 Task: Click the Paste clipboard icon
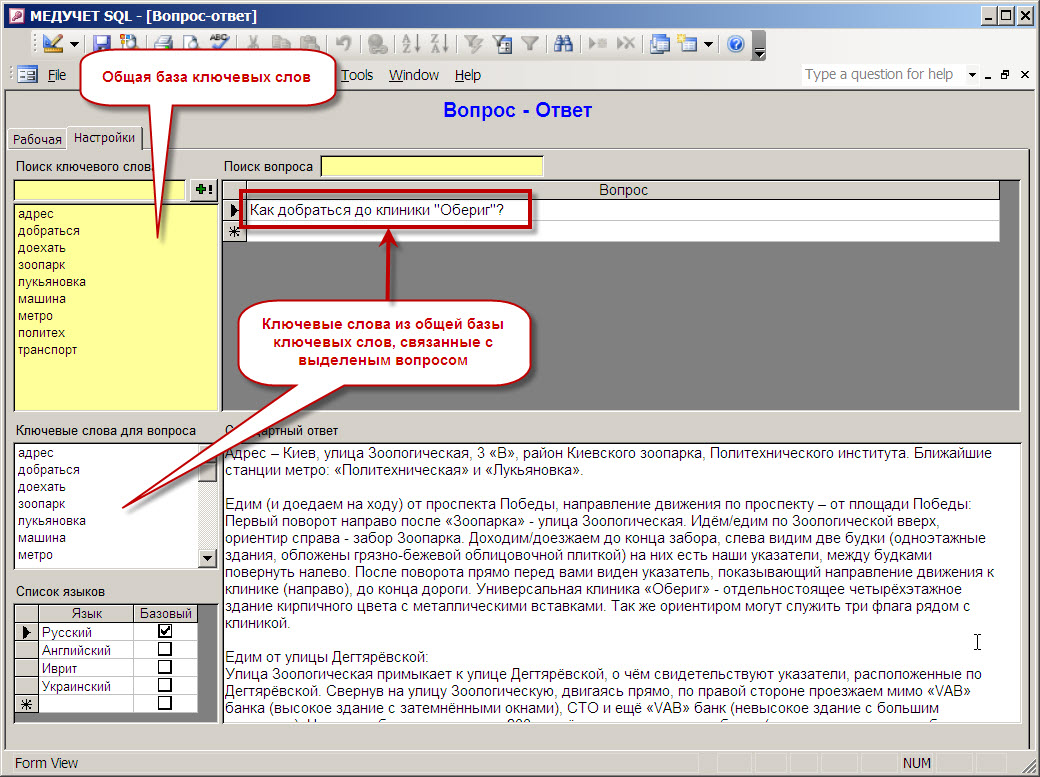[x=309, y=44]
